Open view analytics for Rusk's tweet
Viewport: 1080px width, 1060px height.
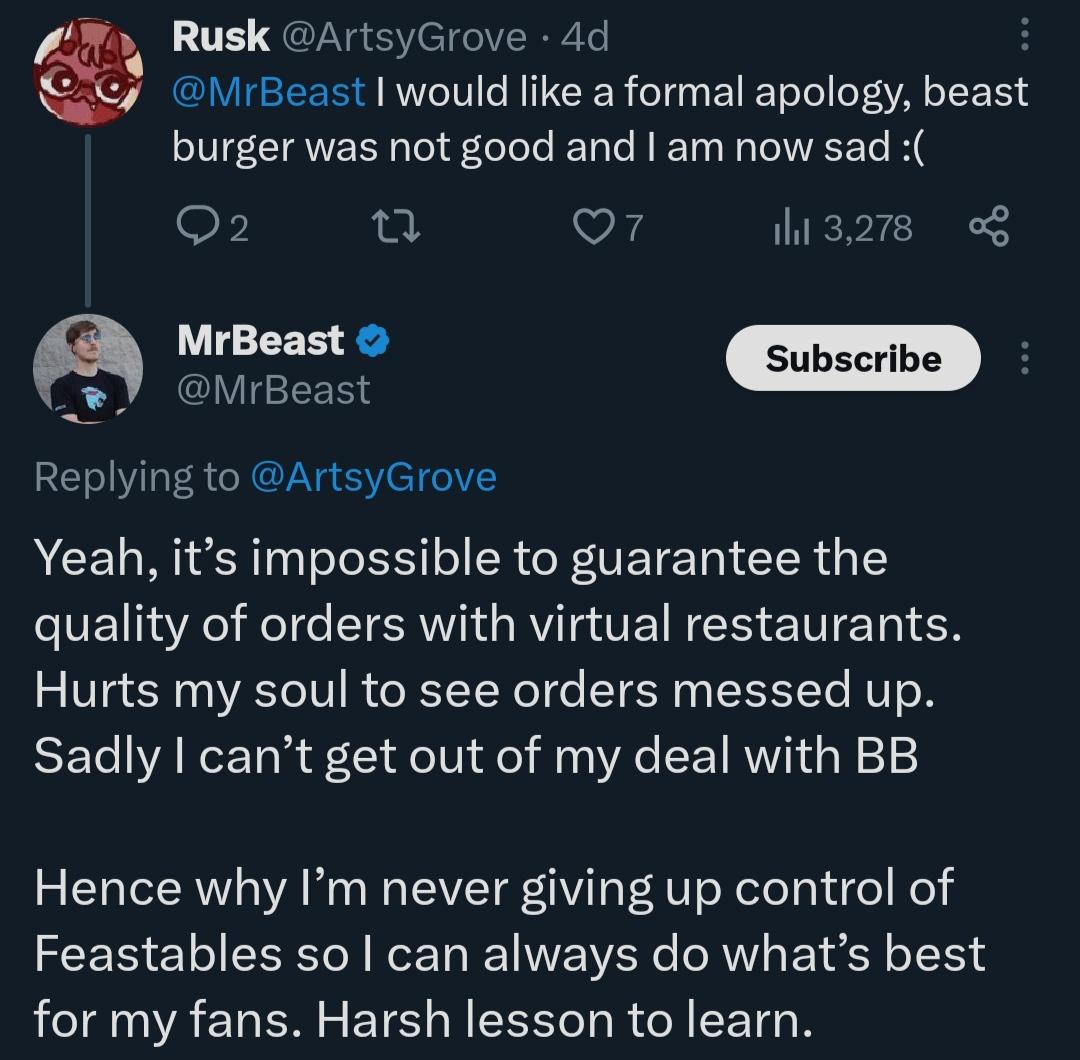pos(790,229)
